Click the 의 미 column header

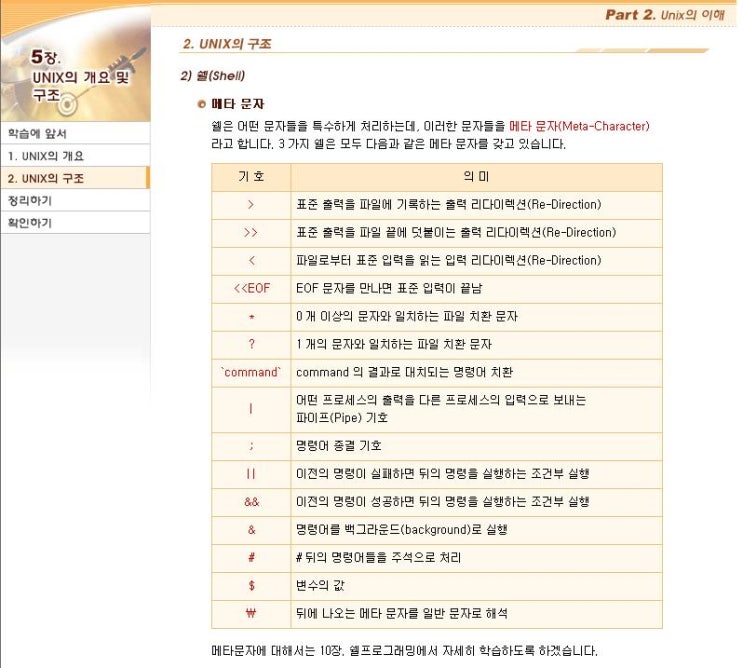[x=476, y=177]
